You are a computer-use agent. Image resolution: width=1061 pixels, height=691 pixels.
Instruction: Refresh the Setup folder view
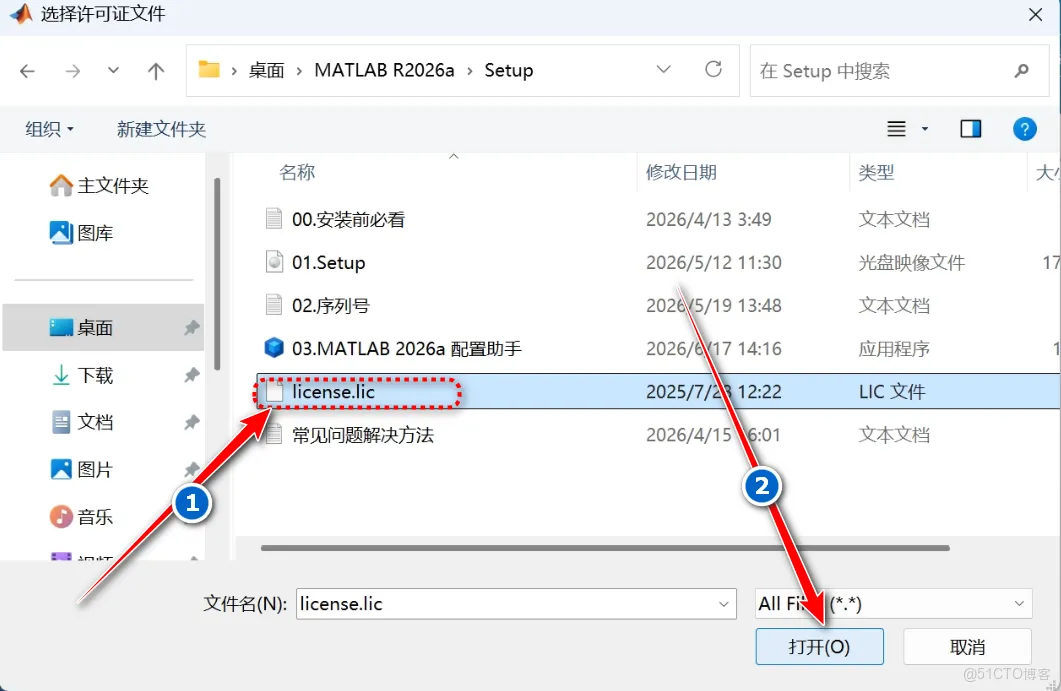point(713,69)
